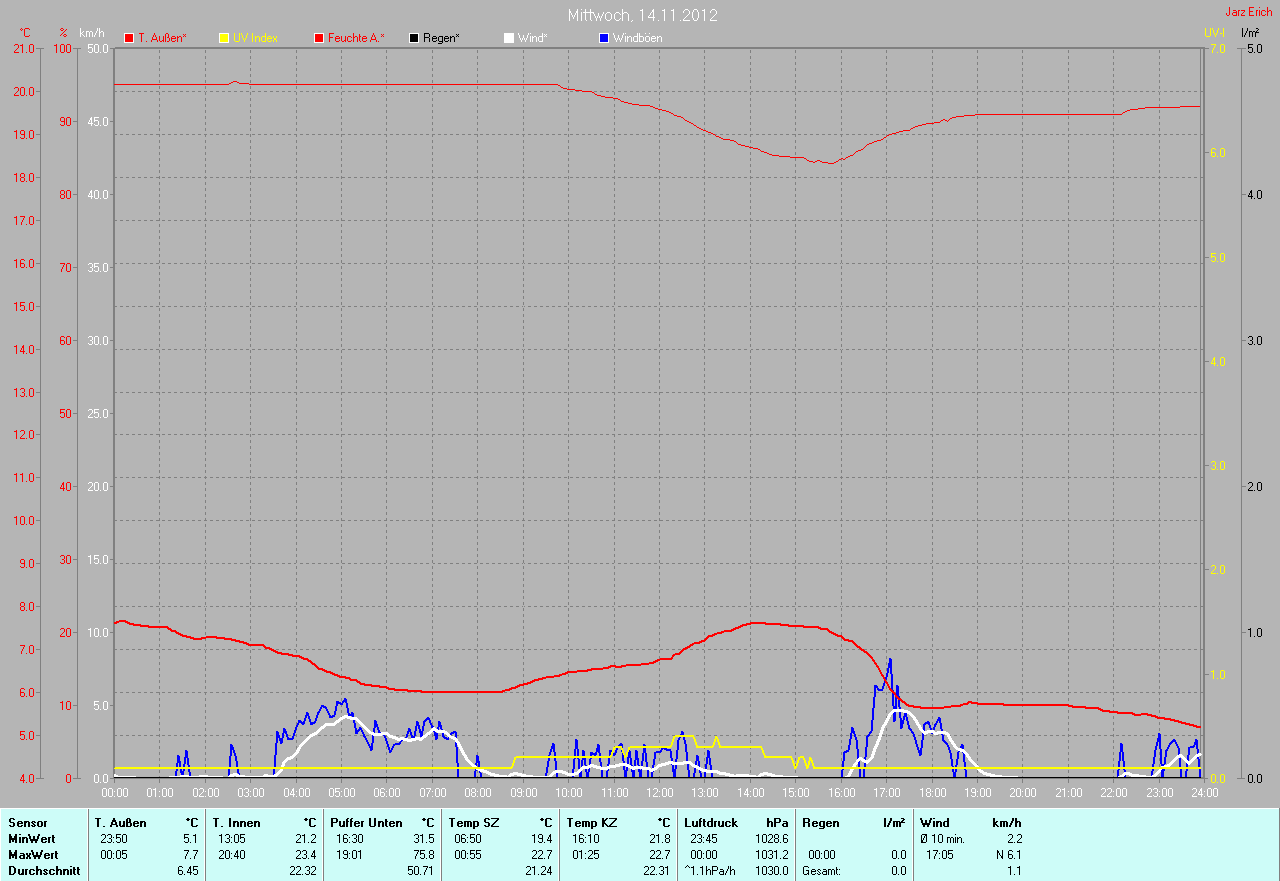
Task: Select the UV Index legend label
Action: 255,38
